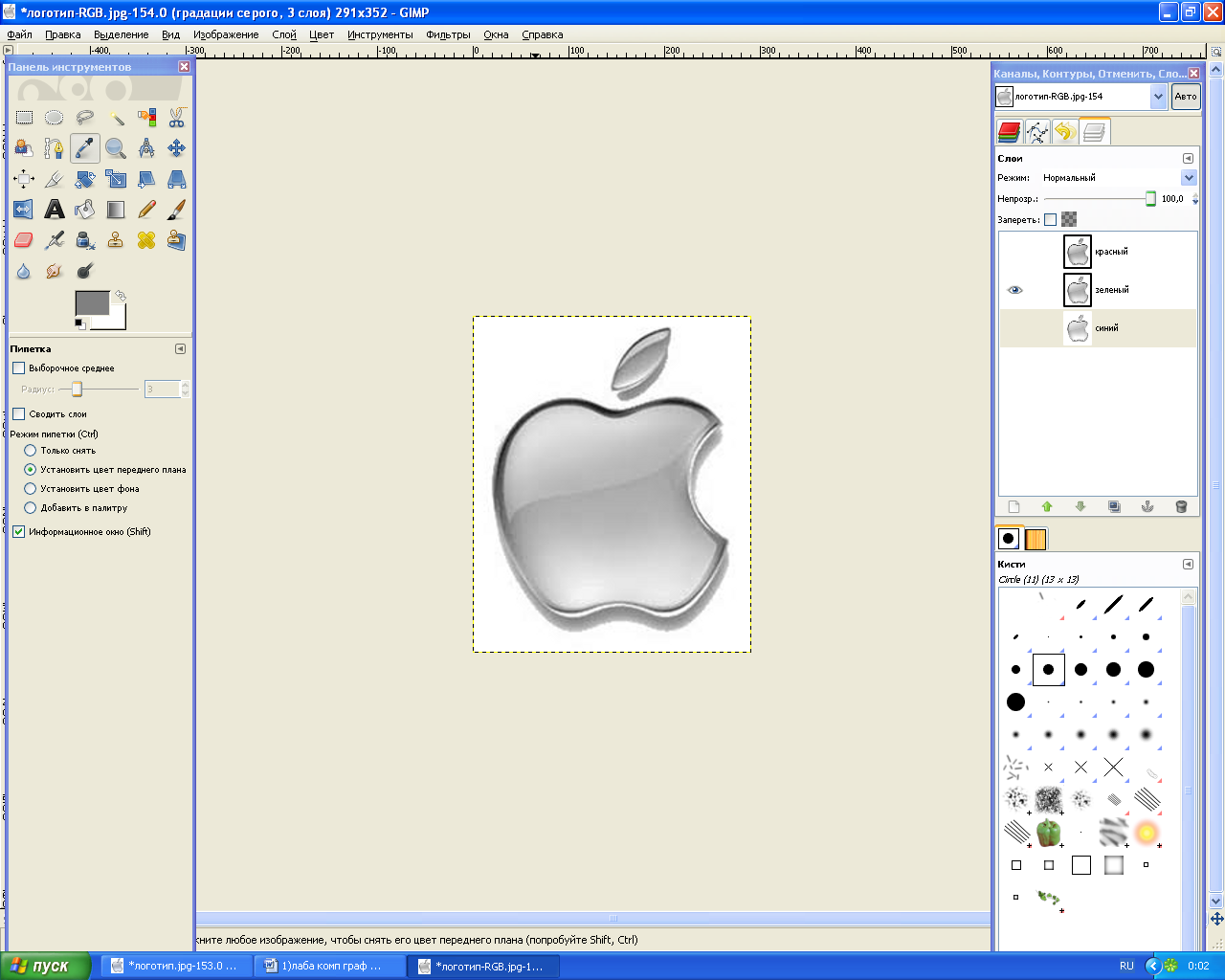Select the Eraser tool
This screenshot has height=980, width=1225.
24,240
